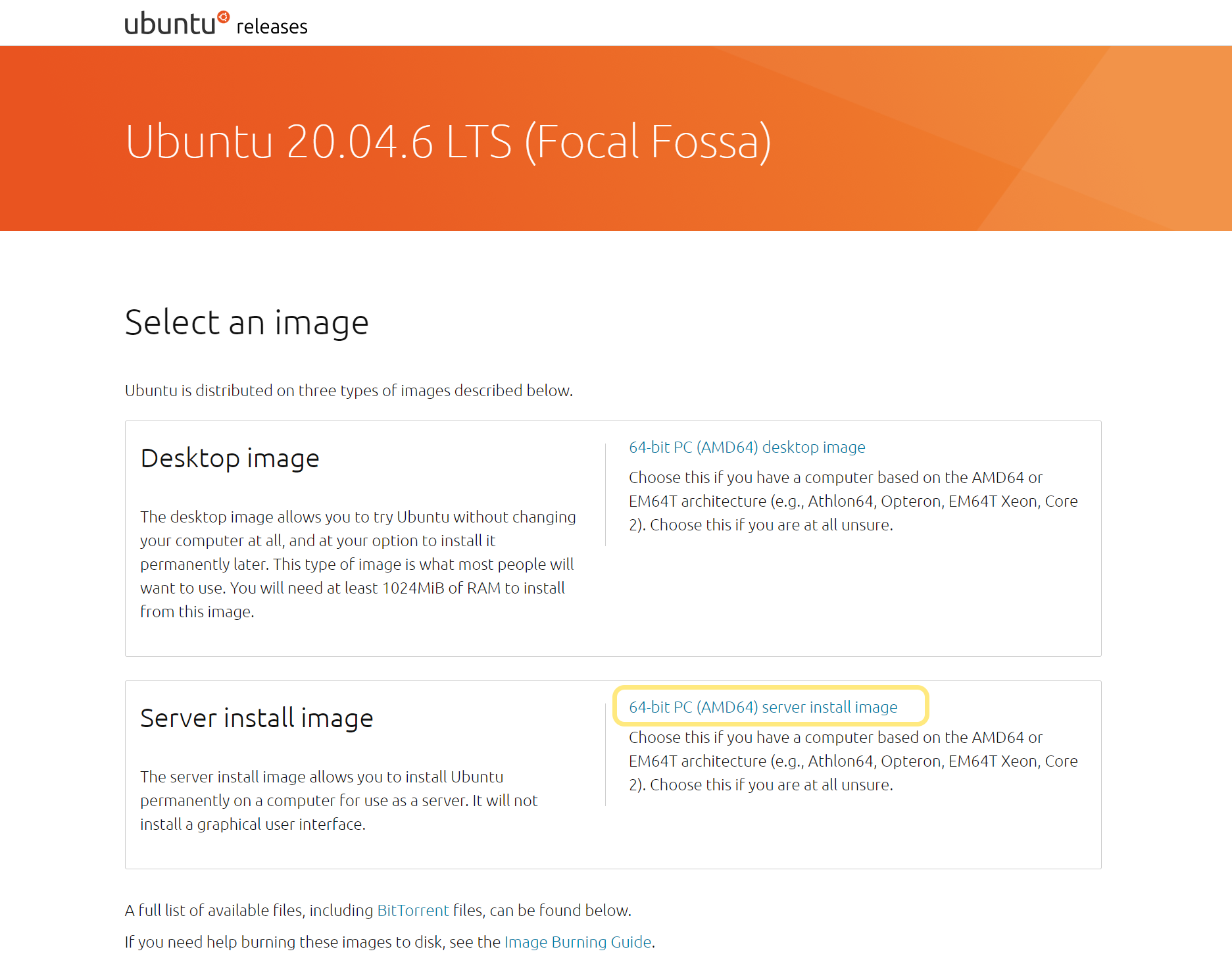1232x968 pixels.
Task: Open the 64-bit PC (AMD64) server install image link
Action: coord(763,707)
